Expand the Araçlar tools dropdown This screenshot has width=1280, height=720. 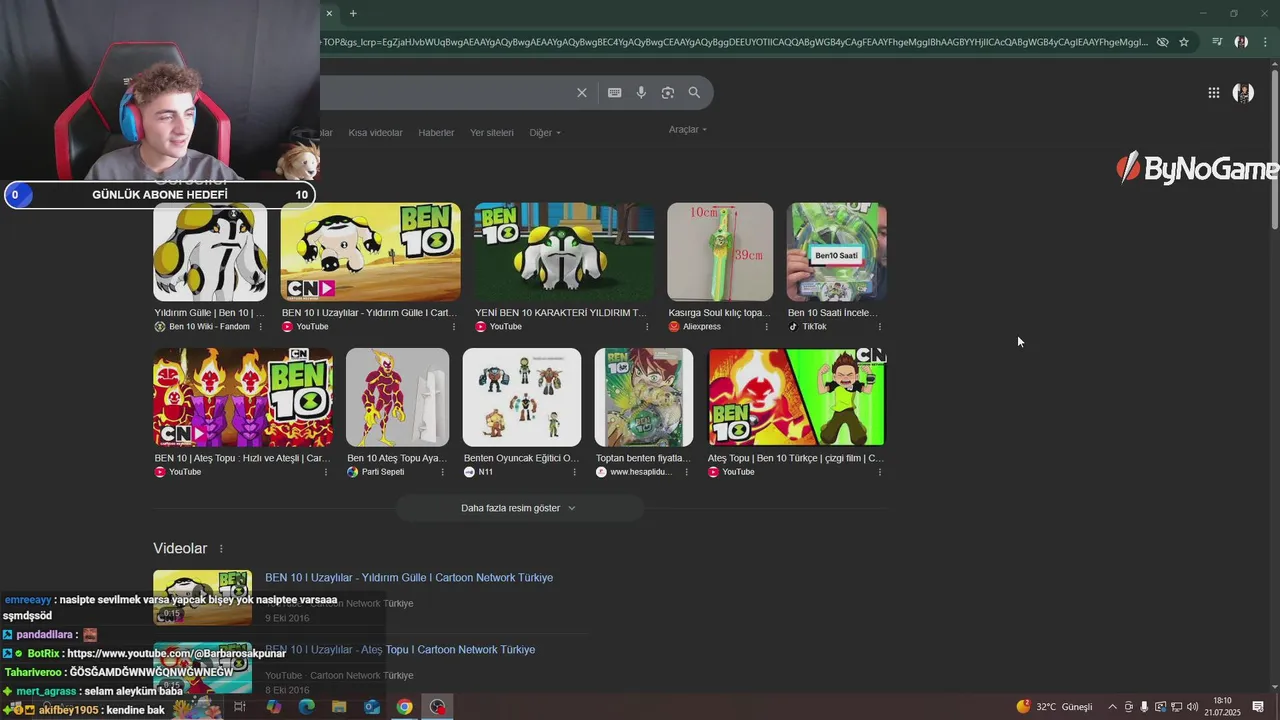[688, 129]
